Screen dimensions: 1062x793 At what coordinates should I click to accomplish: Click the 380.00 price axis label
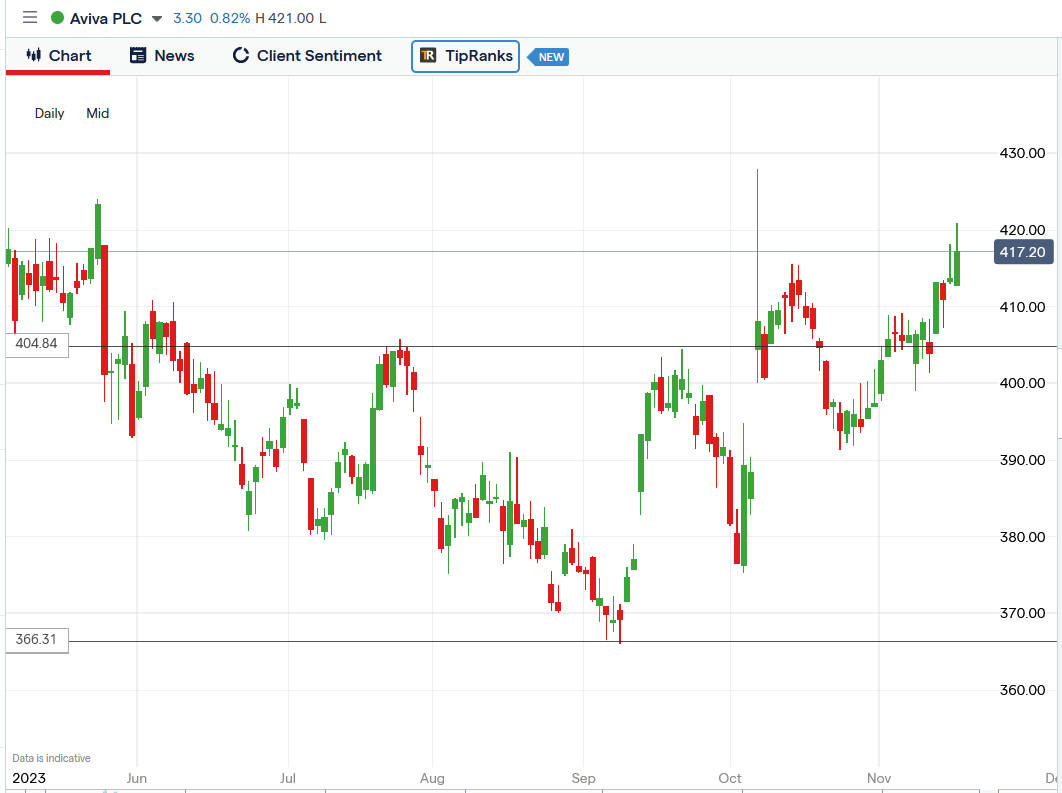(1022, 537)
